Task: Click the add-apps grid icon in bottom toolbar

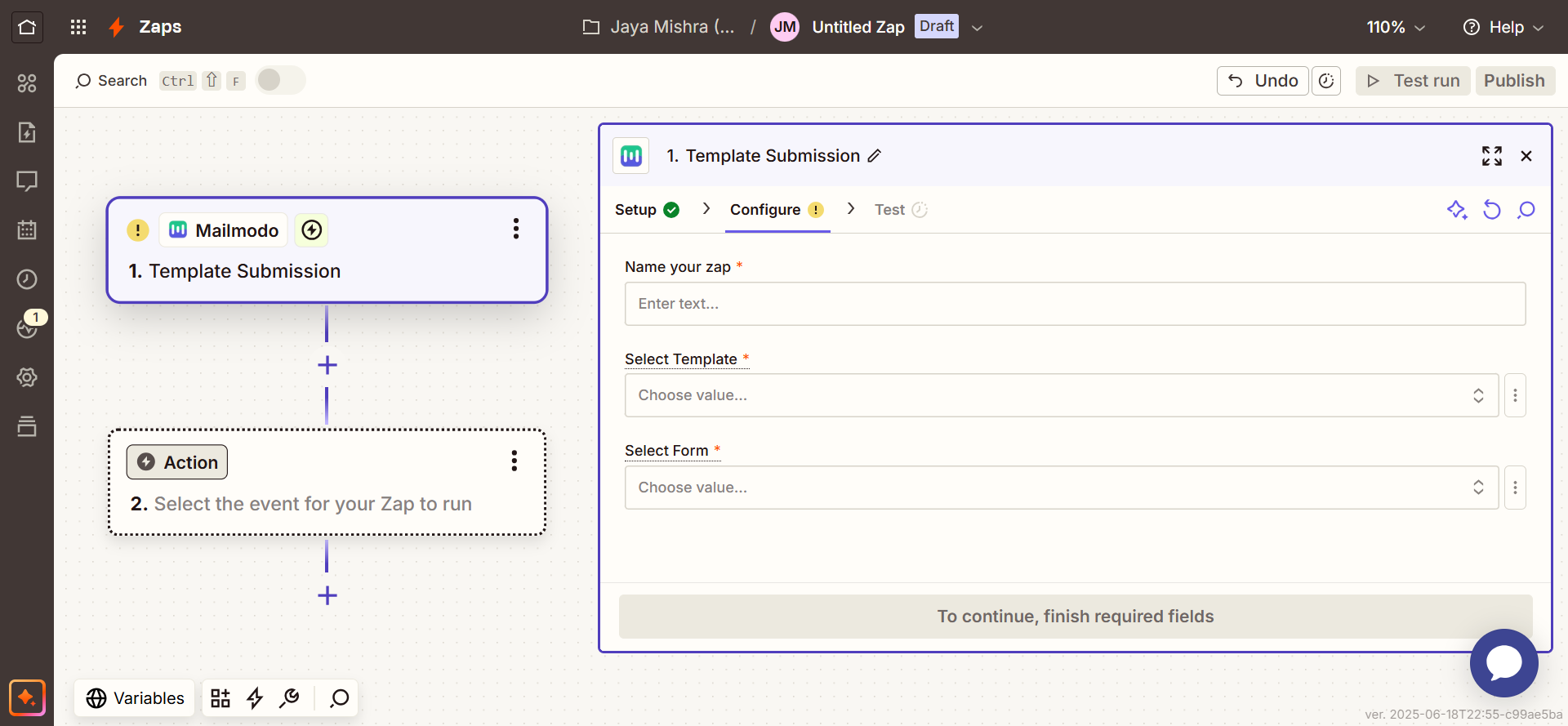Action: pyautogui.click(x=220, y=698)
